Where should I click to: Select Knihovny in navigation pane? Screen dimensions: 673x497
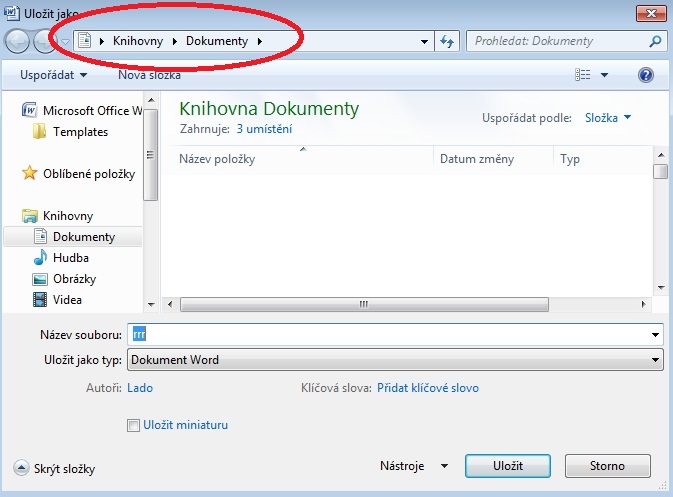tap(68, 216)
